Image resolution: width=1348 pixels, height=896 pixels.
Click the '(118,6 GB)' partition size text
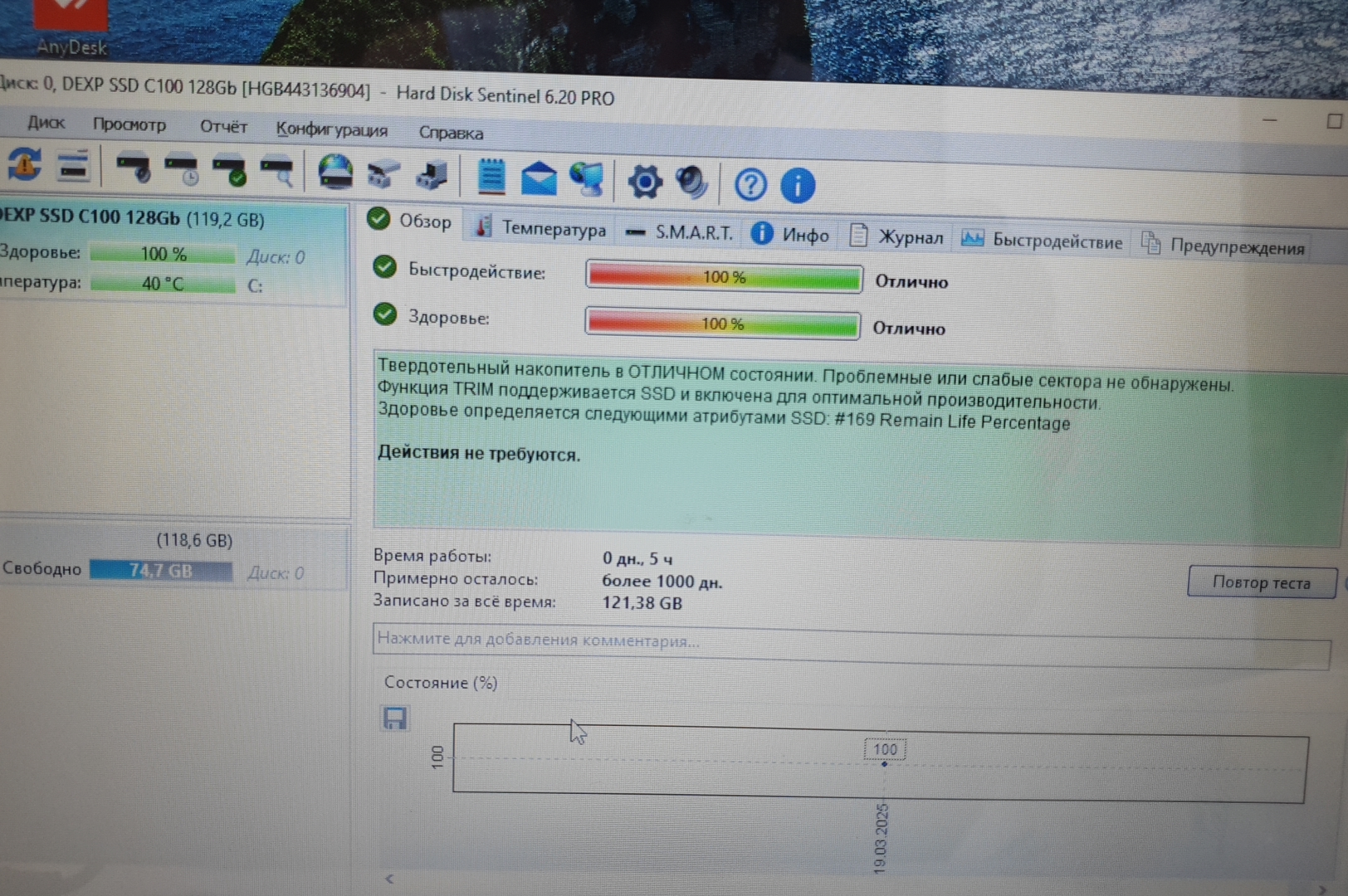(194, 540)
